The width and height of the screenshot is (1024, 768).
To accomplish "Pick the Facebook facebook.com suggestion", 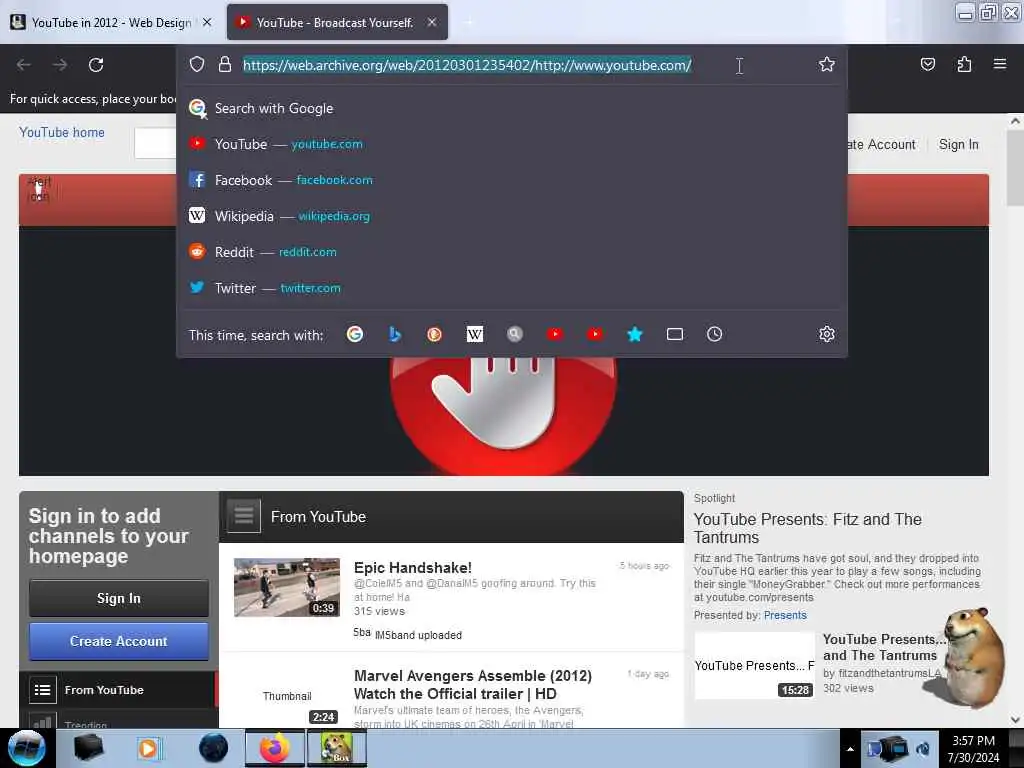I will tap(511, 180).
